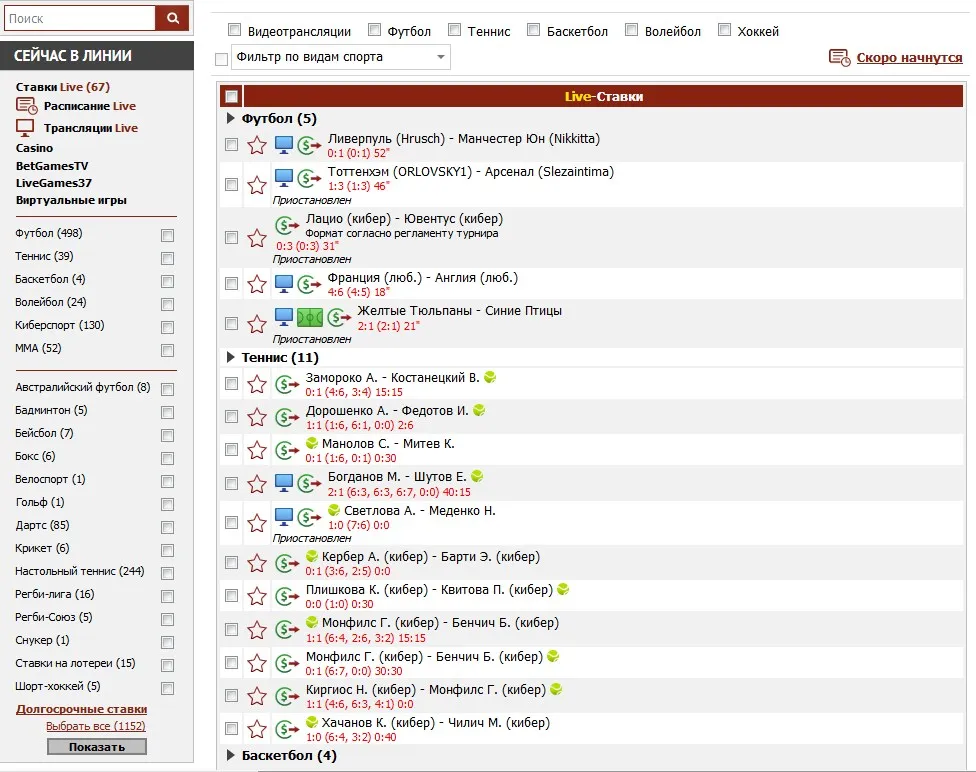Viewport: 976px width, 772px height.
Task: Open the Фильтр по видам спорта dropdown
Action: coord(340,57)
